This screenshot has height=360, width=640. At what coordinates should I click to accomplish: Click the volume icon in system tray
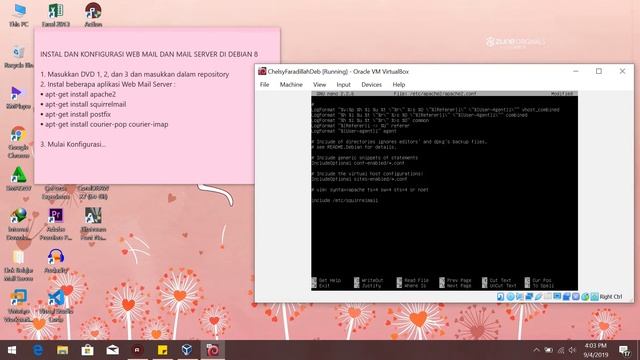572,350
